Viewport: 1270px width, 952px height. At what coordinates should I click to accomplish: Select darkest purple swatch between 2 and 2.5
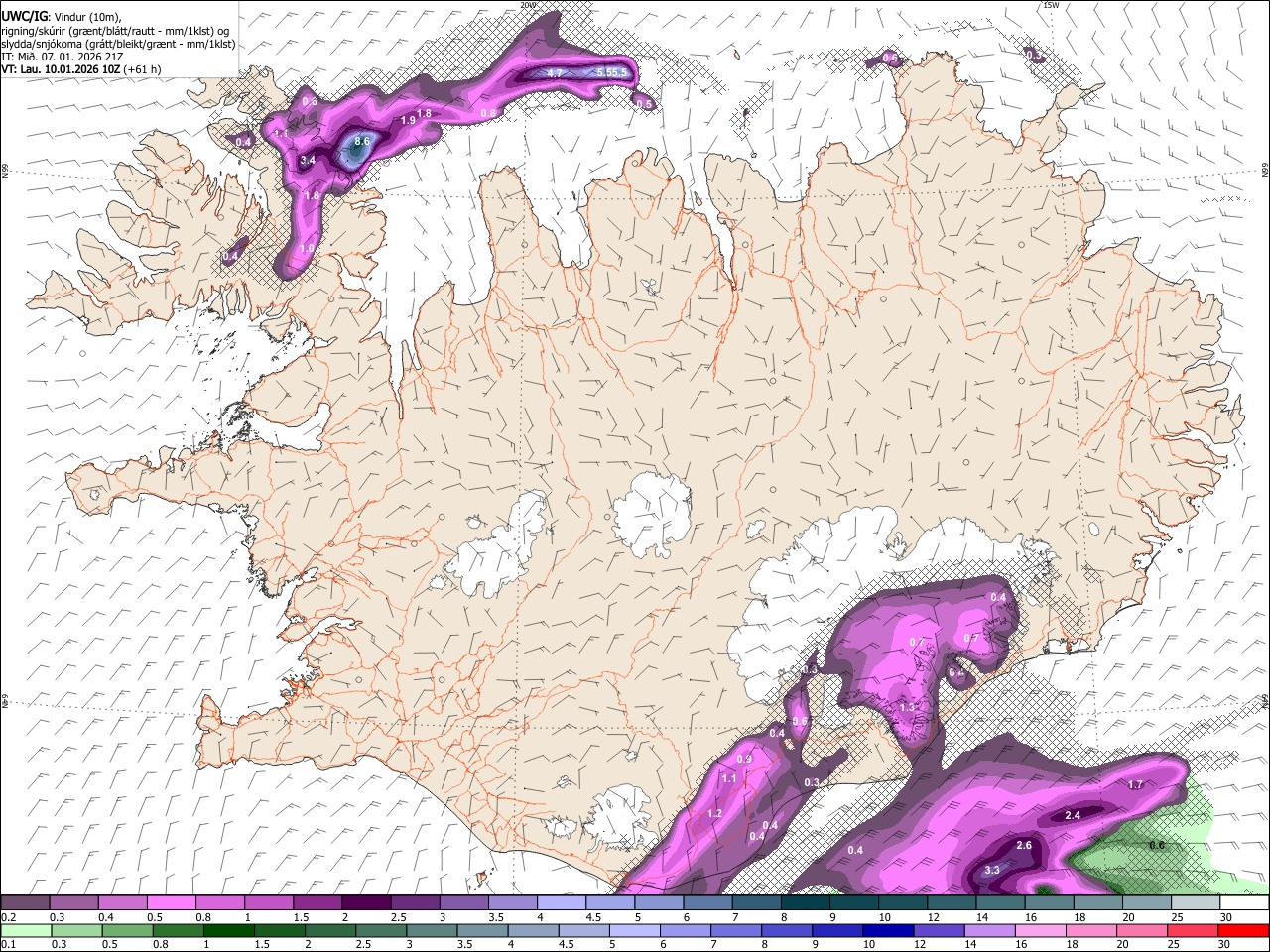[x=366, y=902]
